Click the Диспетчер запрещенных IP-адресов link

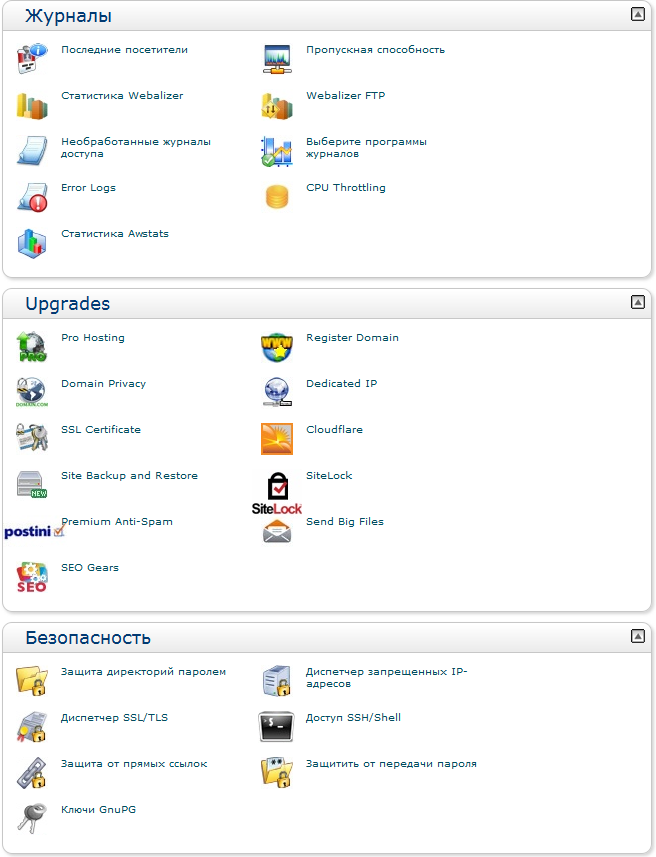coord(386,678)
